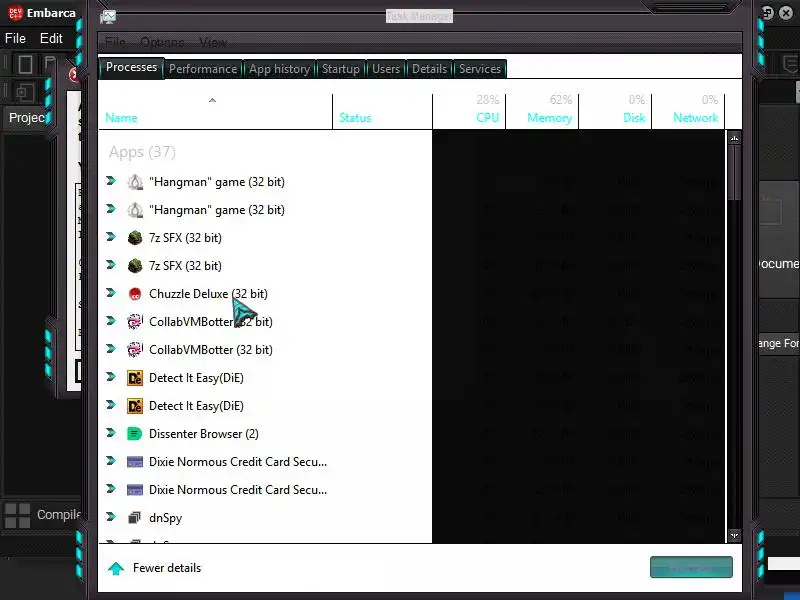This screenshot has height=600, width=800.
Task: Open Task Manager's File menu
Action: coord(115,42)
